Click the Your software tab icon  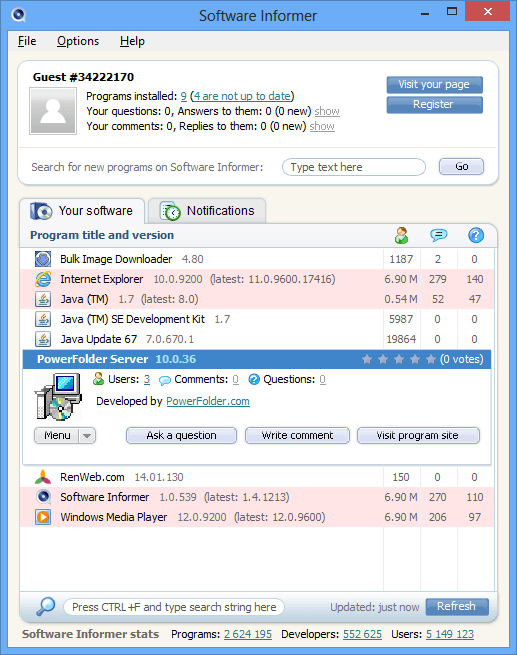pyautogui.click(x=41, y=211)
